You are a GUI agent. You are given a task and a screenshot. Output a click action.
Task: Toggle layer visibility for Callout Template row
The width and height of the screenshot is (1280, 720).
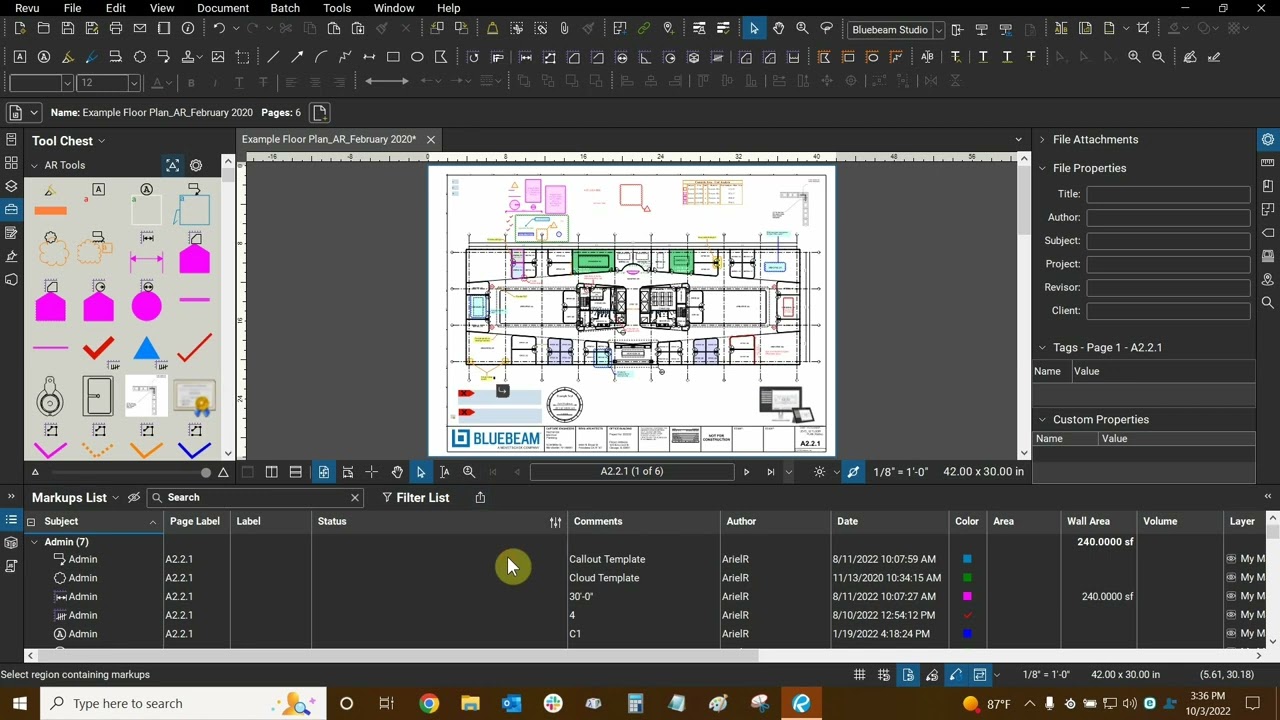coord(1231,559)
